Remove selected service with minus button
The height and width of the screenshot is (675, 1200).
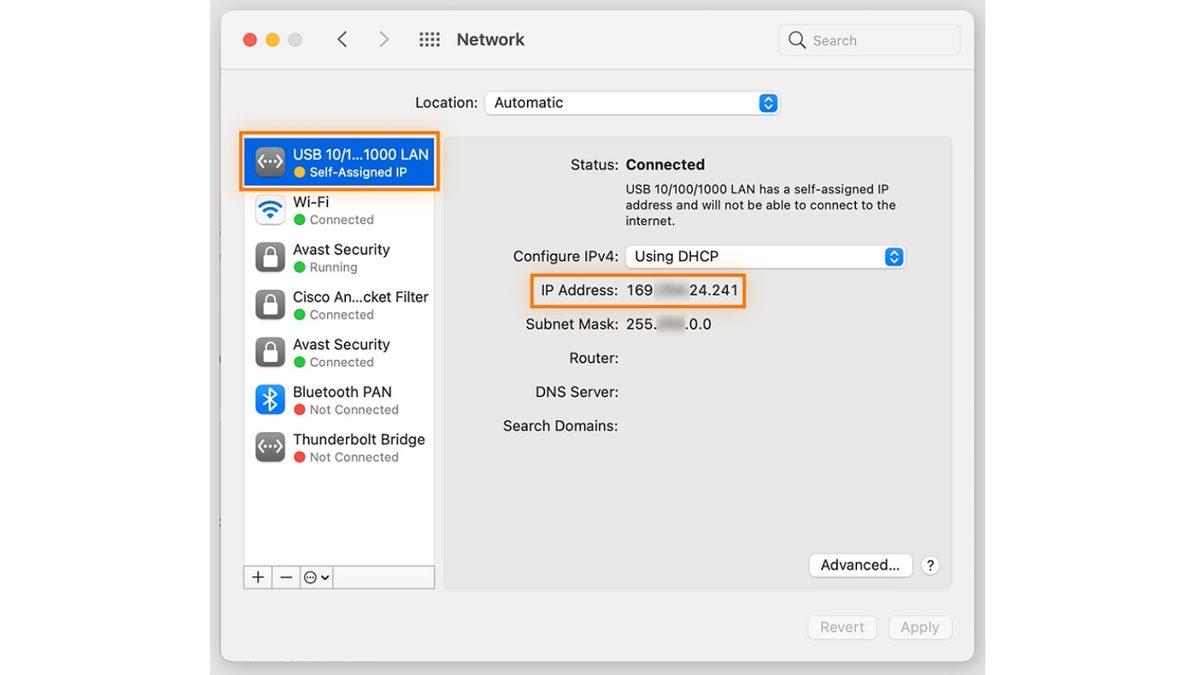(286, 577)
